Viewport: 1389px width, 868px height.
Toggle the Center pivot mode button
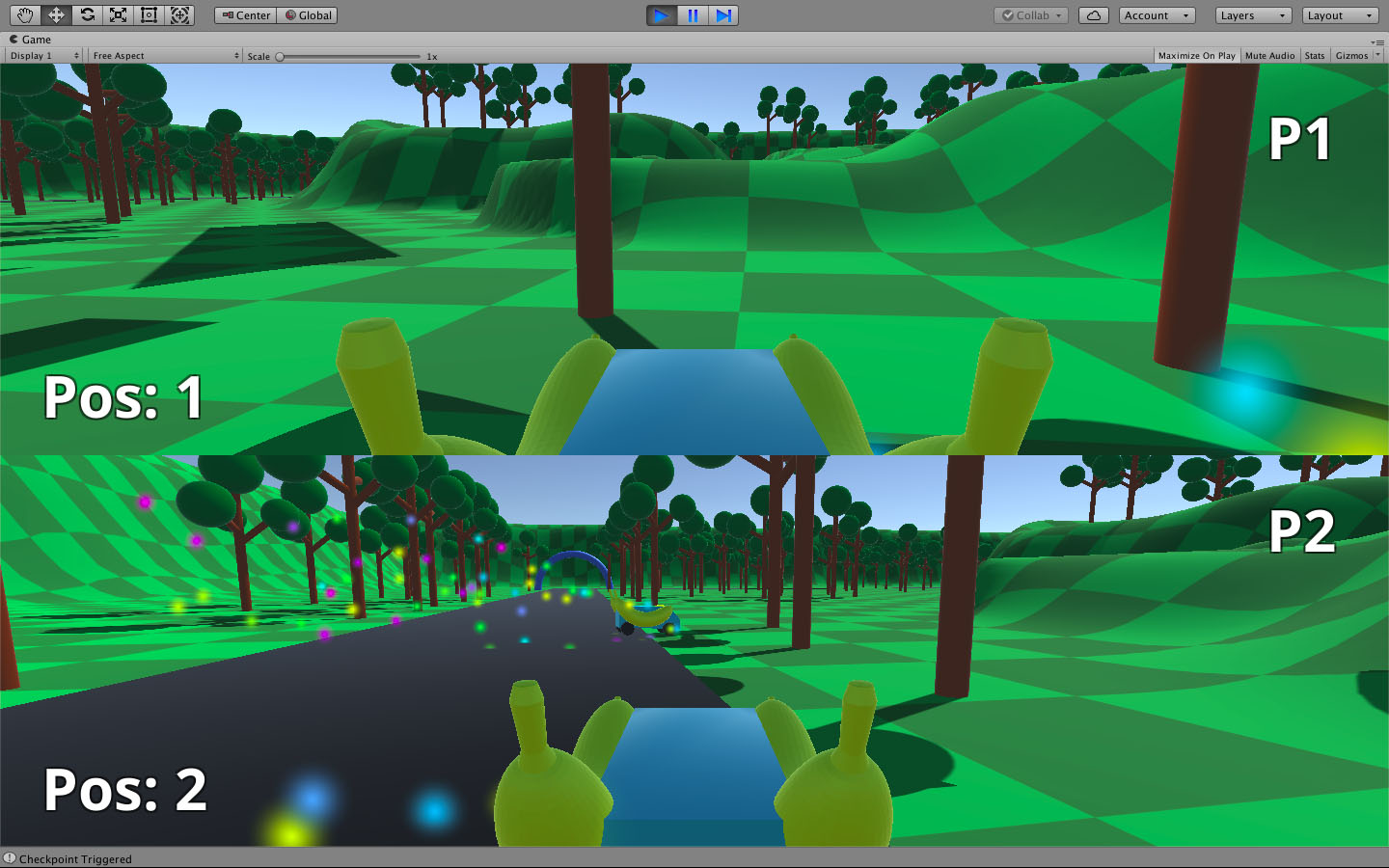pyautogui.click(x=246, y=15)
